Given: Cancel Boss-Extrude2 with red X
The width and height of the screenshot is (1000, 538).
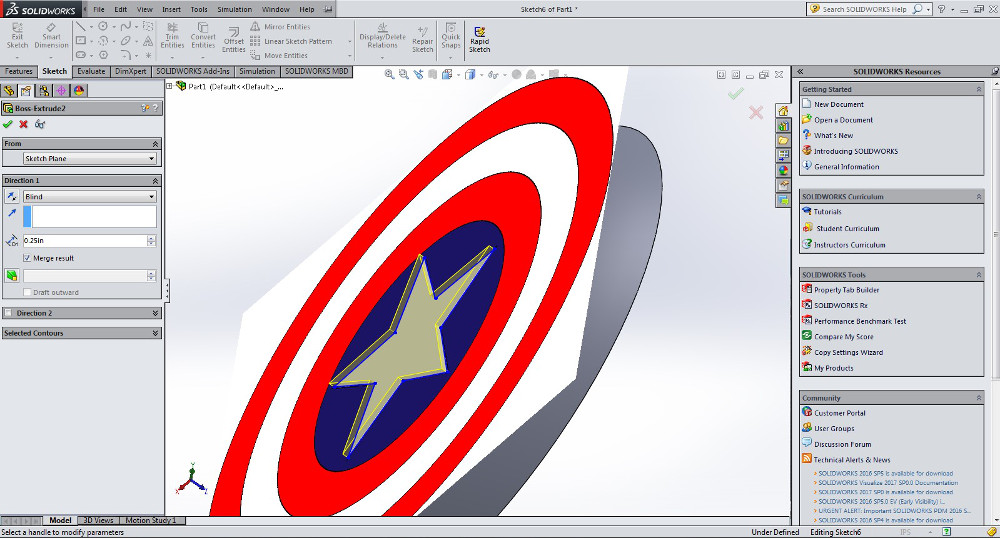Looking at the screenshot, I should pos(24,124).
